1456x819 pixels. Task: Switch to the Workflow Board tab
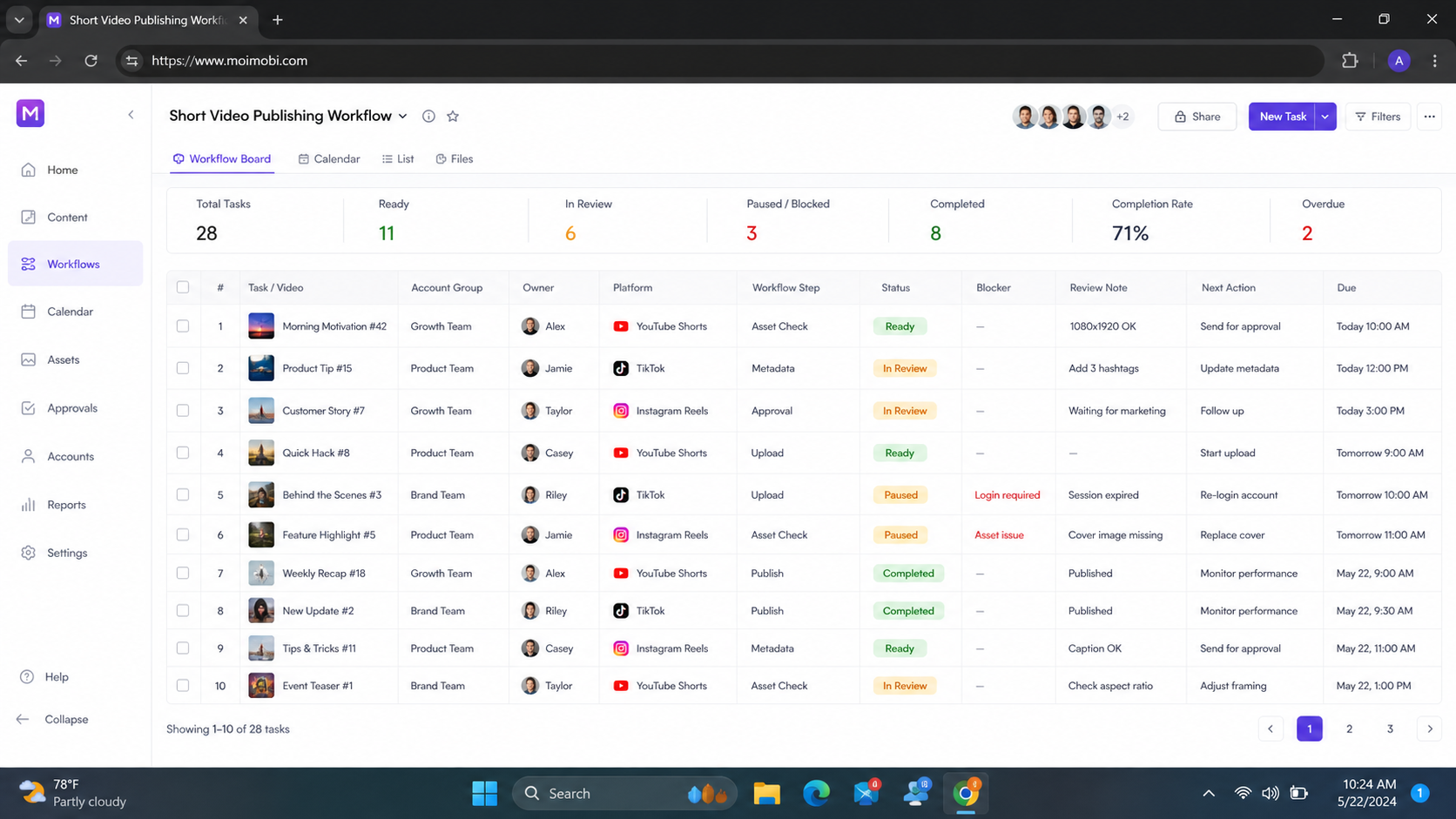222,158
